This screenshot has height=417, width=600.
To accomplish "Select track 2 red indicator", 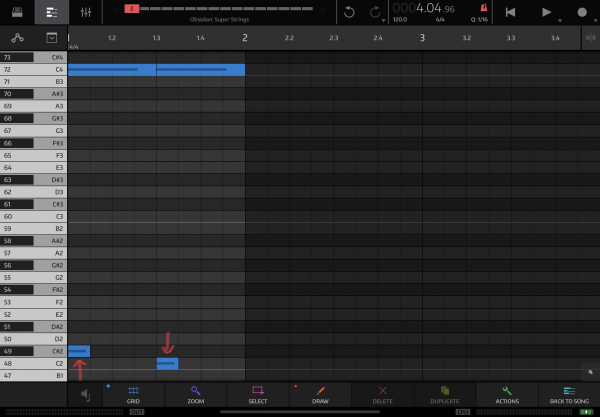I will click(132, 8).
